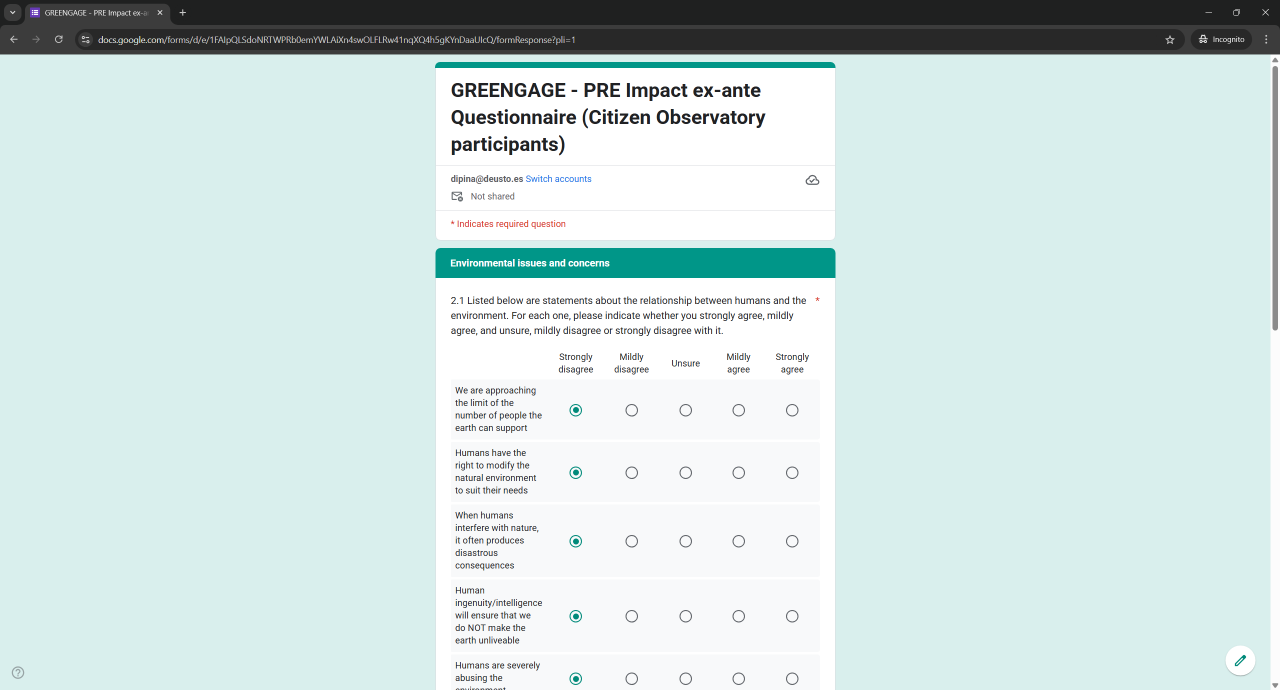
Task: Open the Incognito indicator
Action: (1222, 40)
